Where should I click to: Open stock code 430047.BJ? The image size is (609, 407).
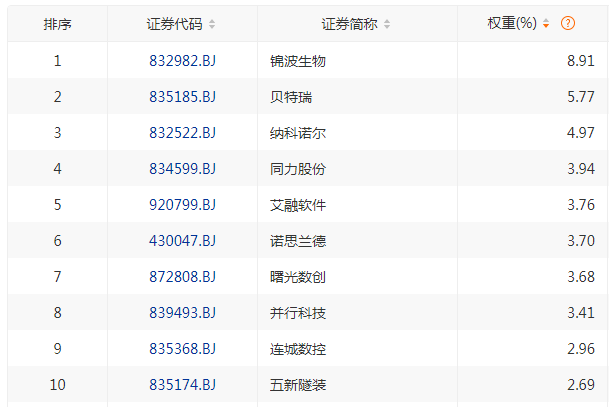(x=183, y=241)
